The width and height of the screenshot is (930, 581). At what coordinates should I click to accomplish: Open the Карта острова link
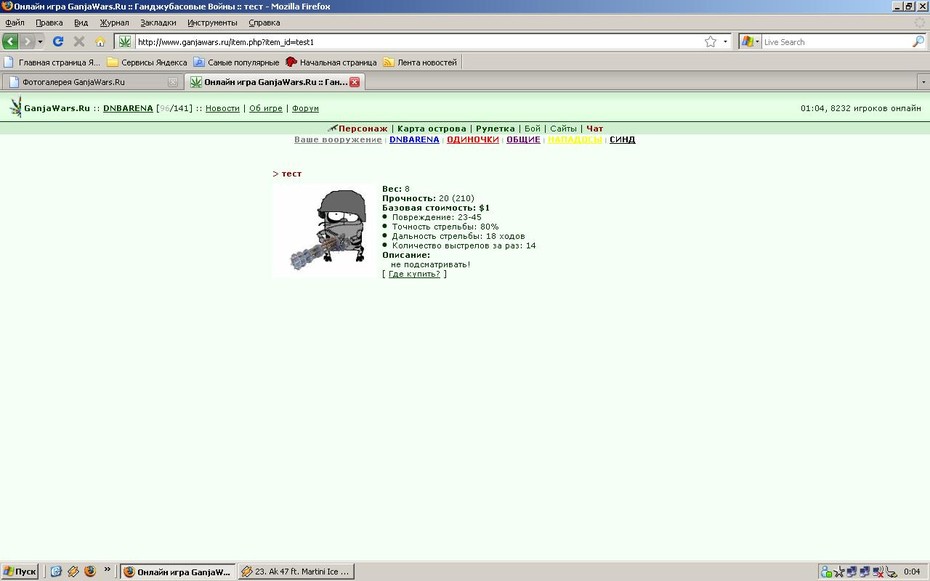(432, 128)
